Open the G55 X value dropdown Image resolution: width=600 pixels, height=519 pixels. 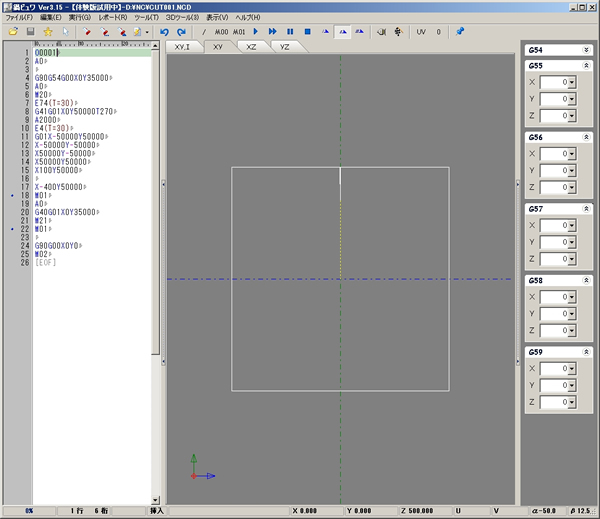point(572,82)
